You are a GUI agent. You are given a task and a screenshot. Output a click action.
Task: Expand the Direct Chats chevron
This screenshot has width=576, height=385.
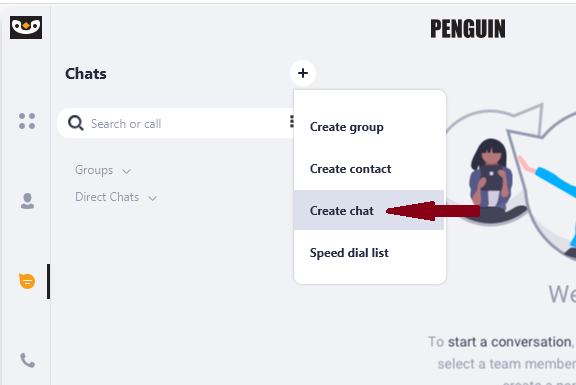(152, 198)
